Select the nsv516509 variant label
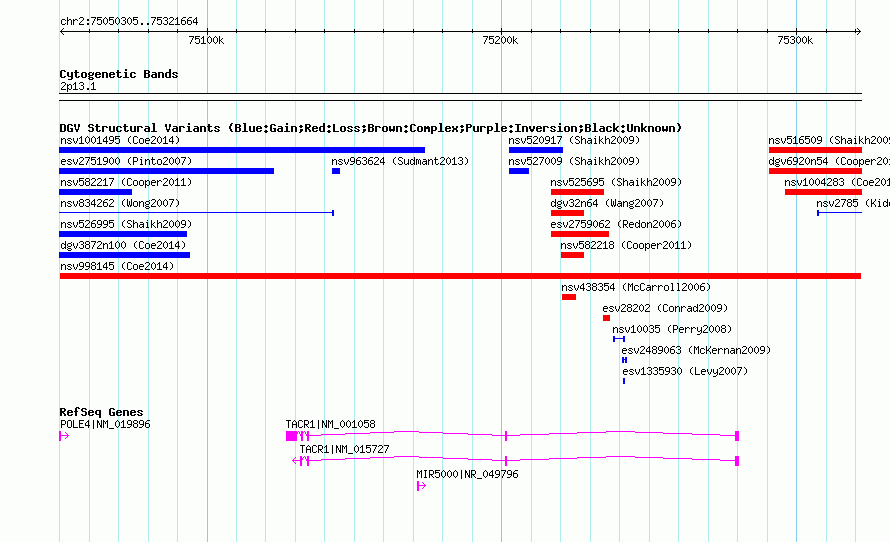Image resolution: width=890 pixels, height=542 pixels. (829, 140)
